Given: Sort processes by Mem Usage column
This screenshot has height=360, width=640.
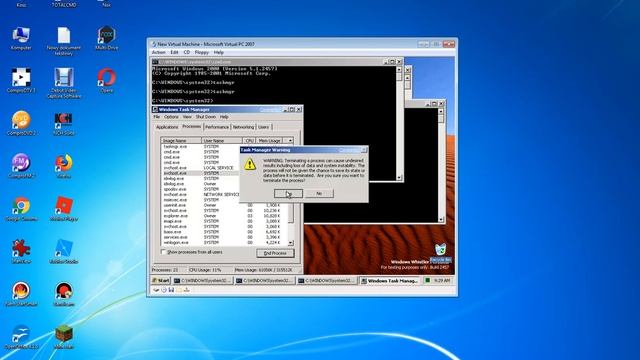Looking at the screenshot, I should point(269,140).
